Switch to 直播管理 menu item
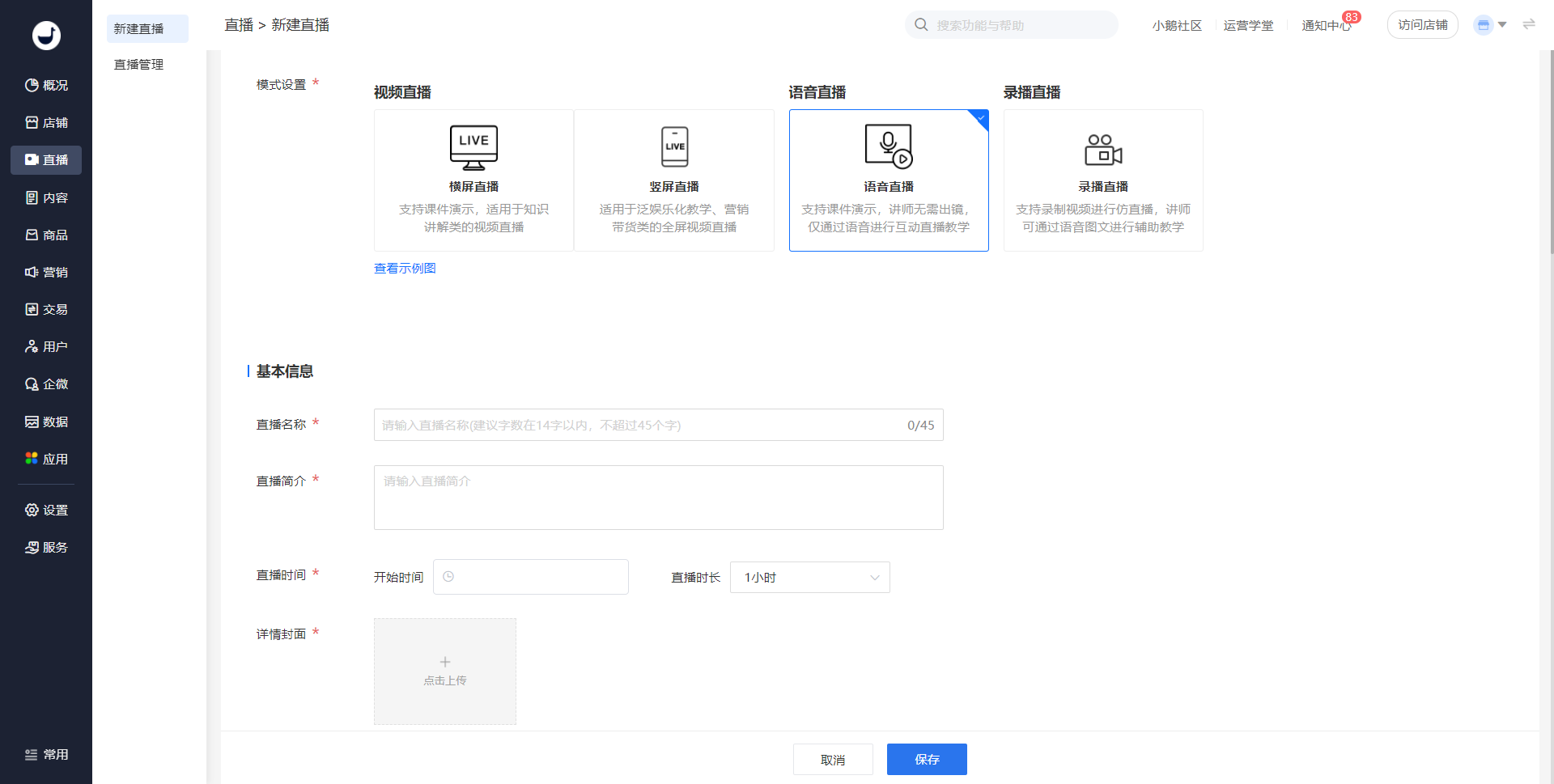 (139, 65)
